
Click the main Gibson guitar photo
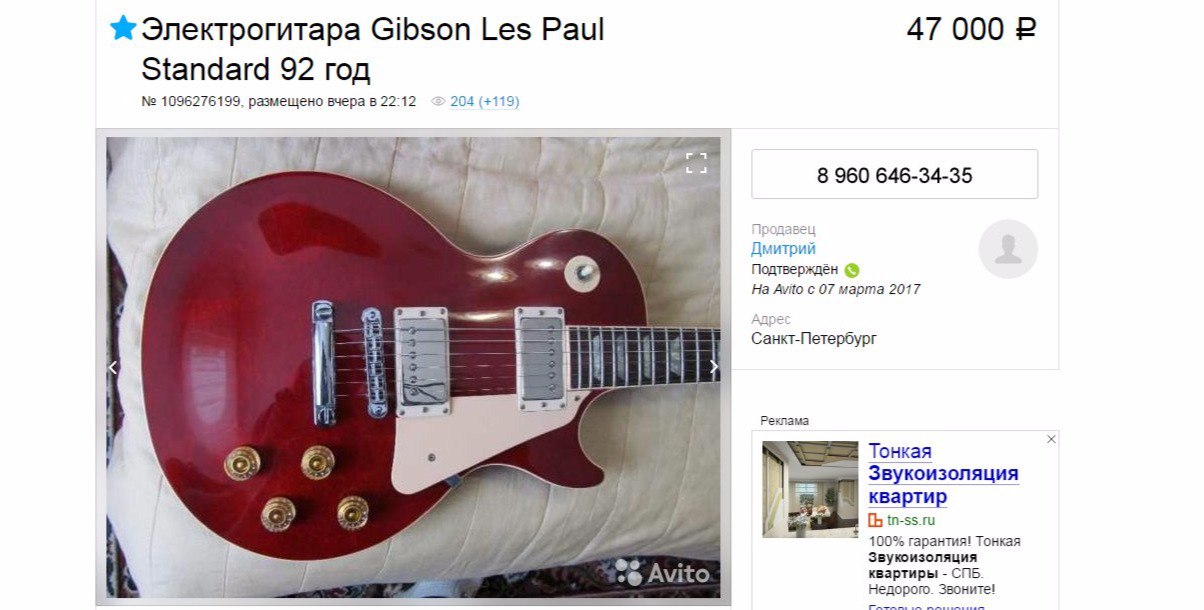(413, 367)
